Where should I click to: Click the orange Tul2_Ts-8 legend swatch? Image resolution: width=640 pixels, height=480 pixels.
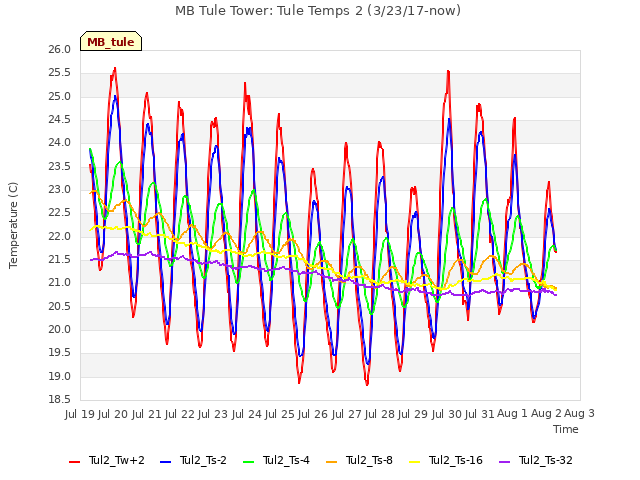pyautogui.click(x=331, y=462)
